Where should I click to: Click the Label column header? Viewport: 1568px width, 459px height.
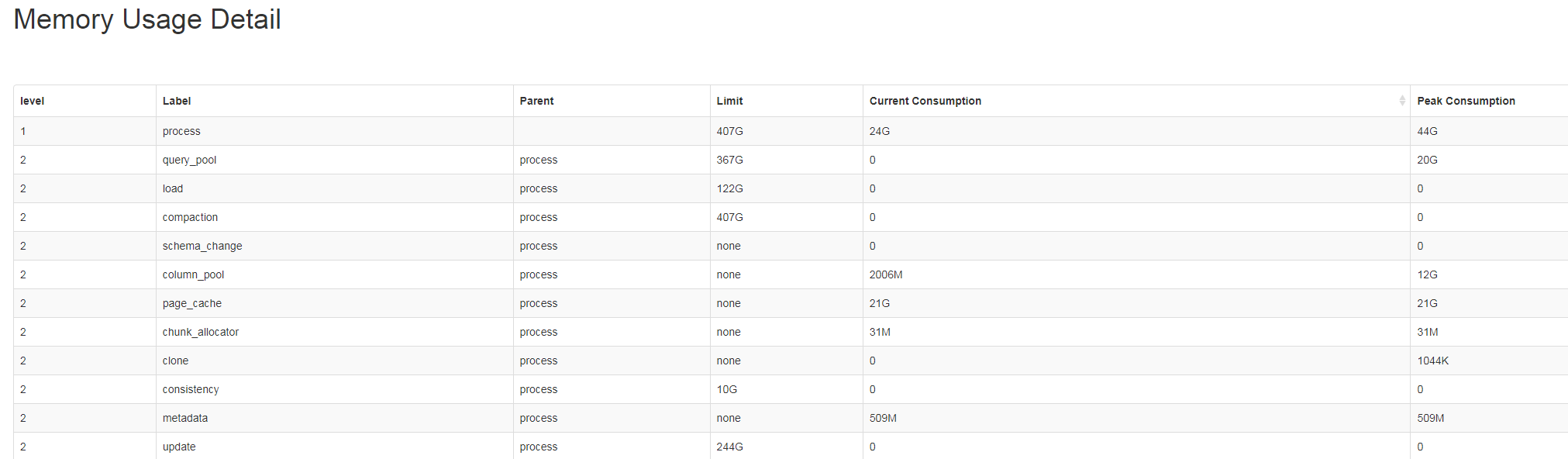tap(177, 101)
